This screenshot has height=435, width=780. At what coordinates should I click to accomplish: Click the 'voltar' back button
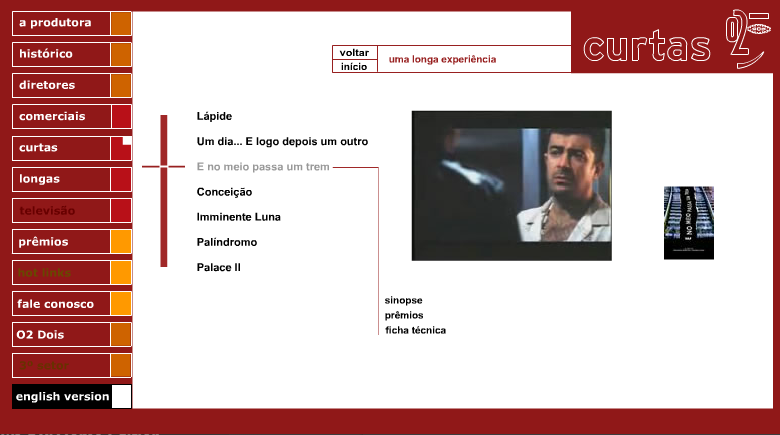(x=354, y=53)
